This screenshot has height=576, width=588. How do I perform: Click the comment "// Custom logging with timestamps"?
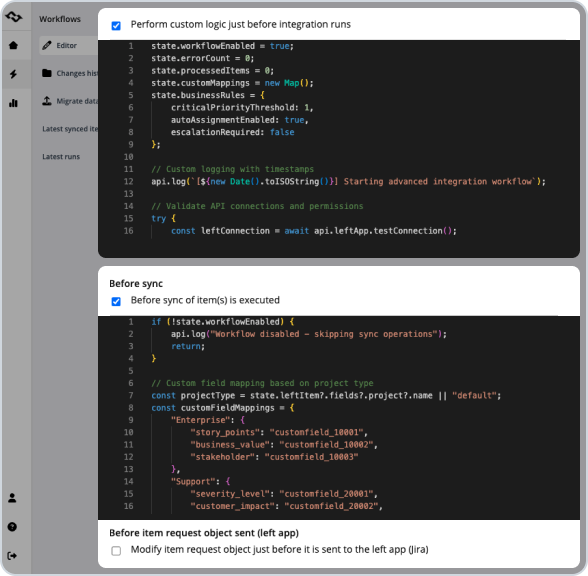pyautogui.click(x=232, y=169)
